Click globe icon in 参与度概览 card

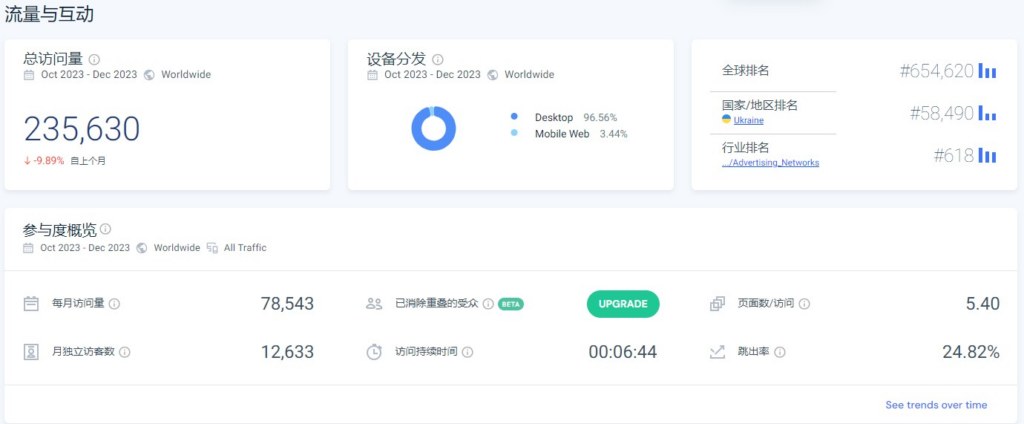click(142, 248)
